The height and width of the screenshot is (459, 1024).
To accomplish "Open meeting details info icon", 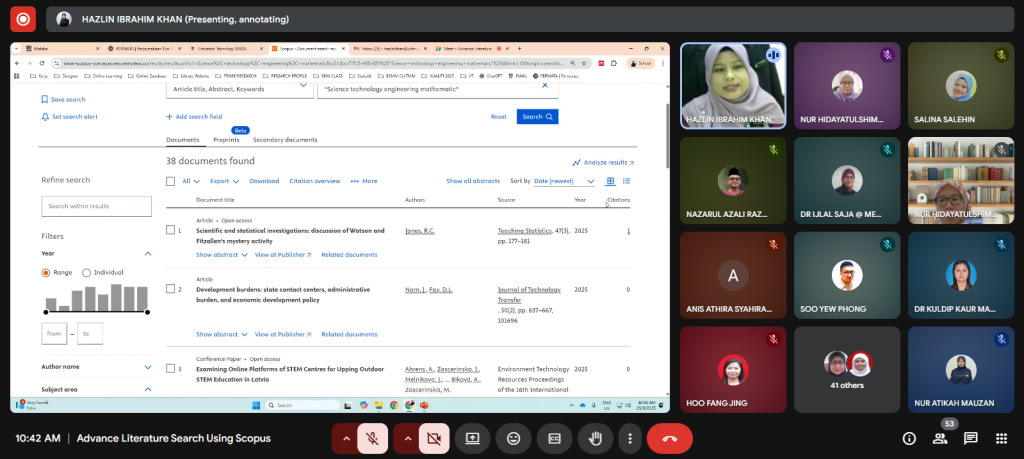I will pos(909,438).
